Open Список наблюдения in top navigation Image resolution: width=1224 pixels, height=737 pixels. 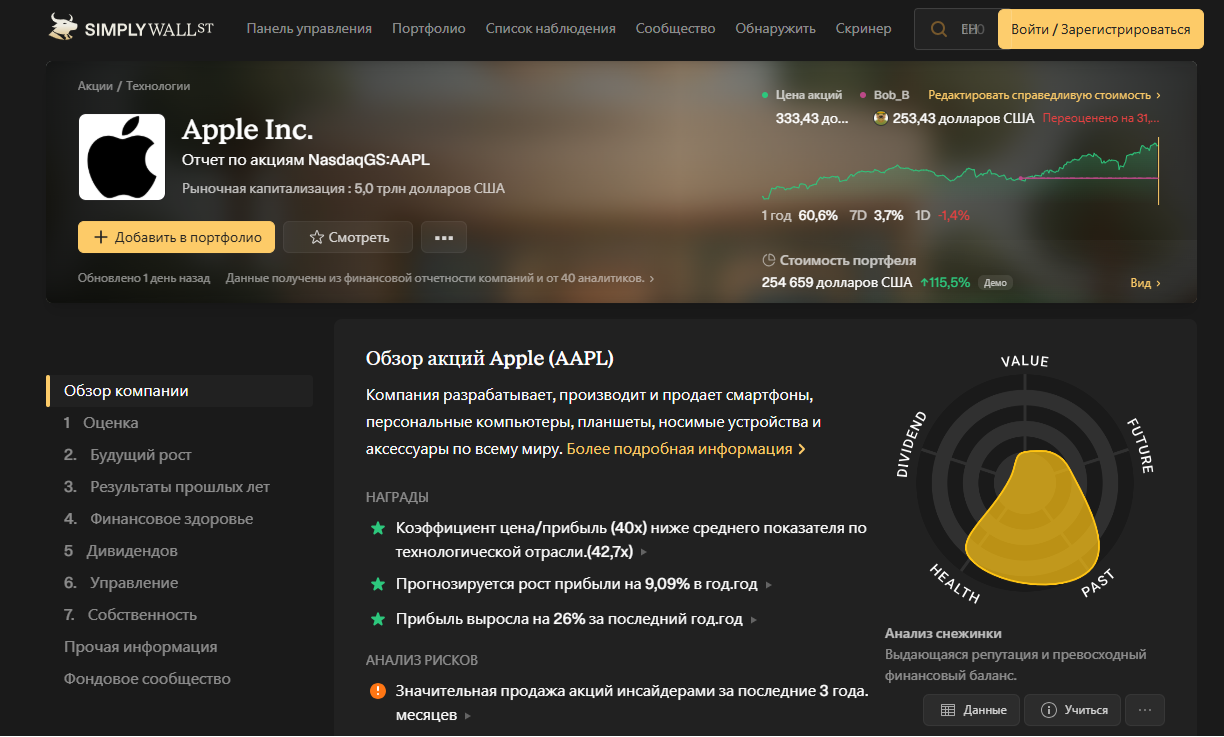[551, 29]
